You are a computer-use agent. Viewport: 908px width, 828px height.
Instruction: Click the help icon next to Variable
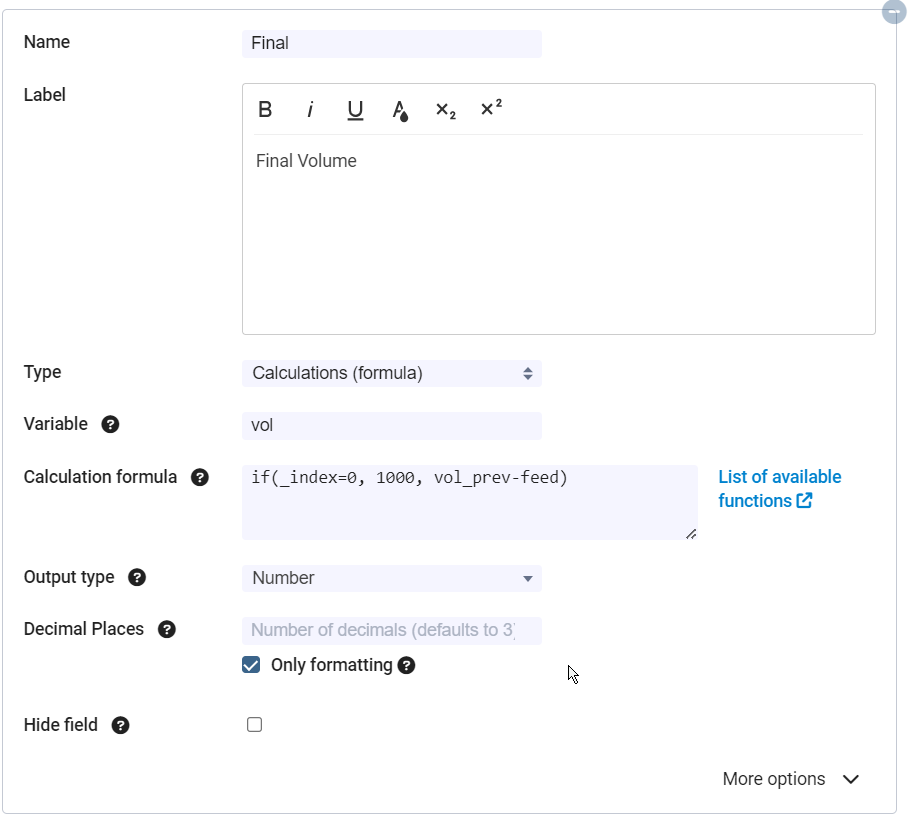(x=111, y=424)
